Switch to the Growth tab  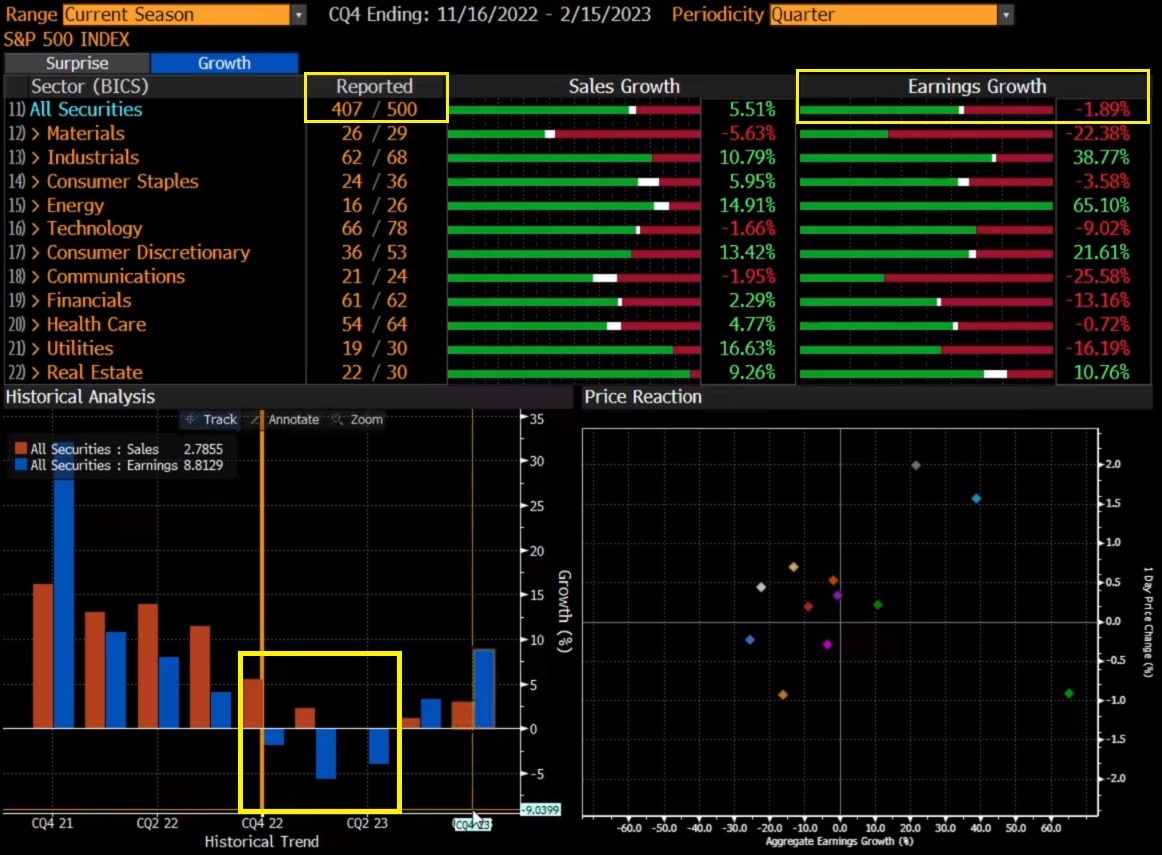click(225, 63)
